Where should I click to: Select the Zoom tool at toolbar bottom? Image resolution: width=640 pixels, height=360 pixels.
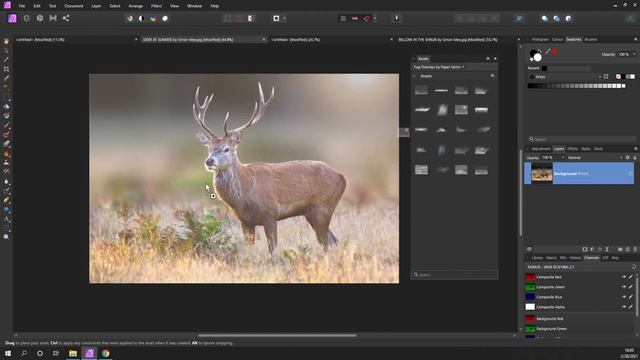click(6, 236)
